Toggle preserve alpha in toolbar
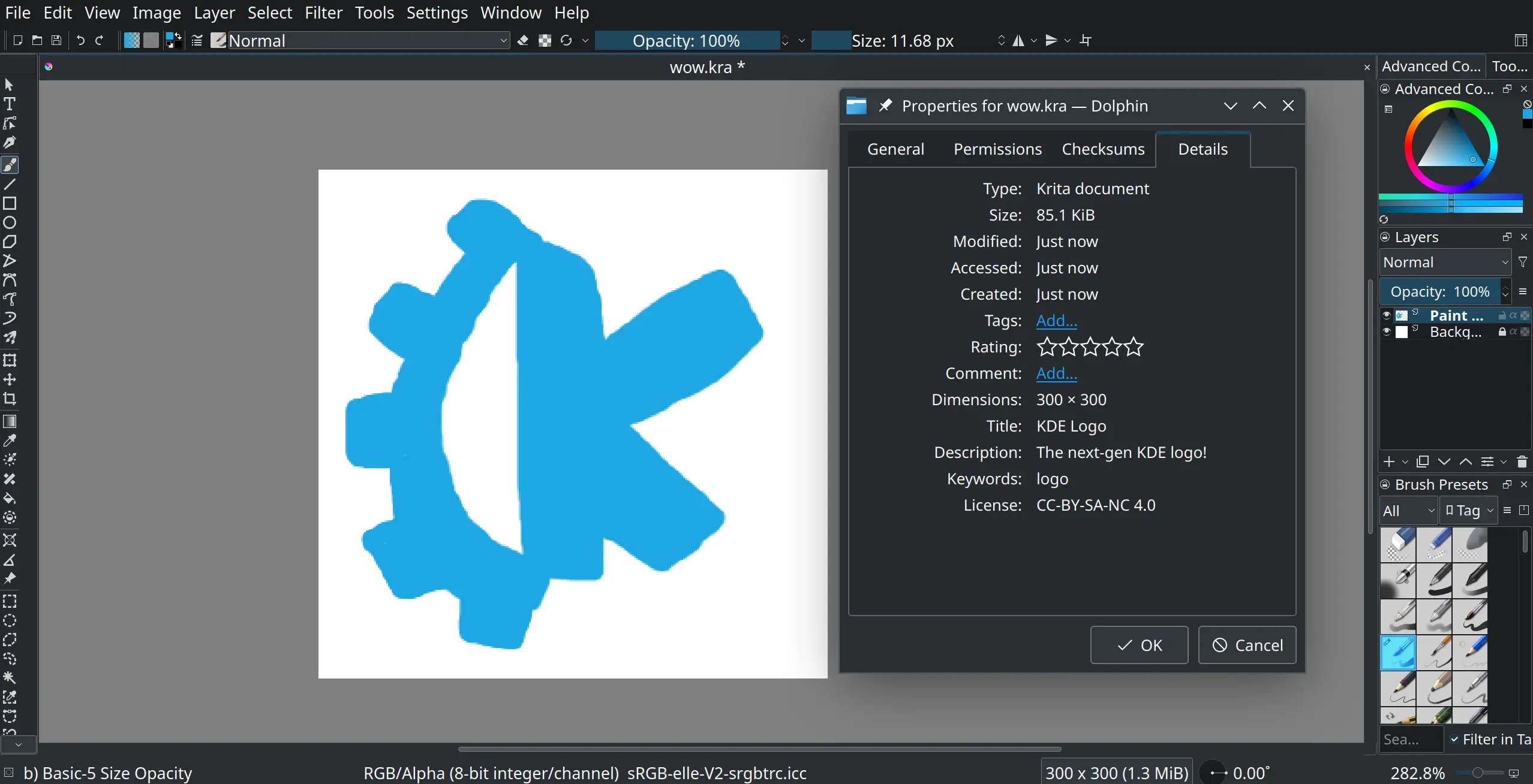 pos(545,40)
